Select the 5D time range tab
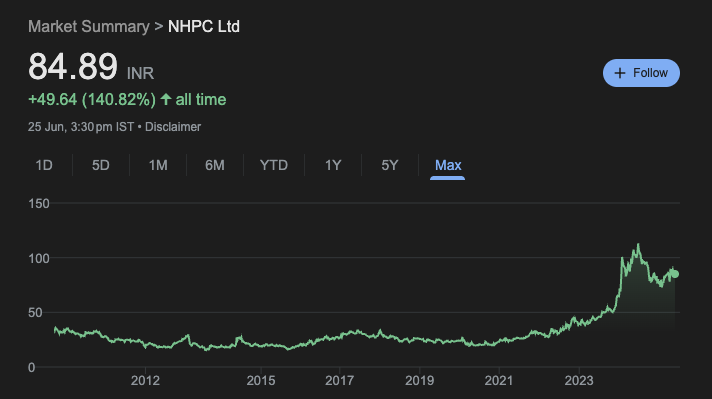This screenshot has height=399, width=712. 101,165
